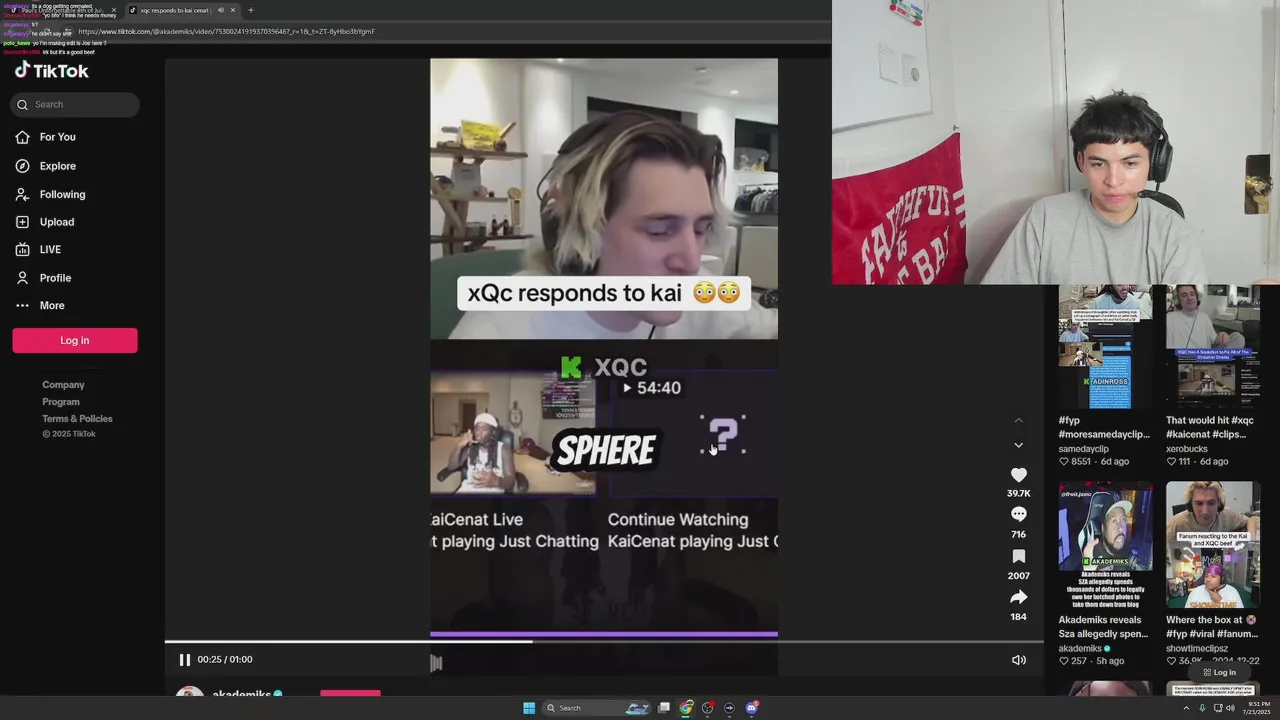
Task: Open Chrome from the taskbar
Action: point(686,708)
